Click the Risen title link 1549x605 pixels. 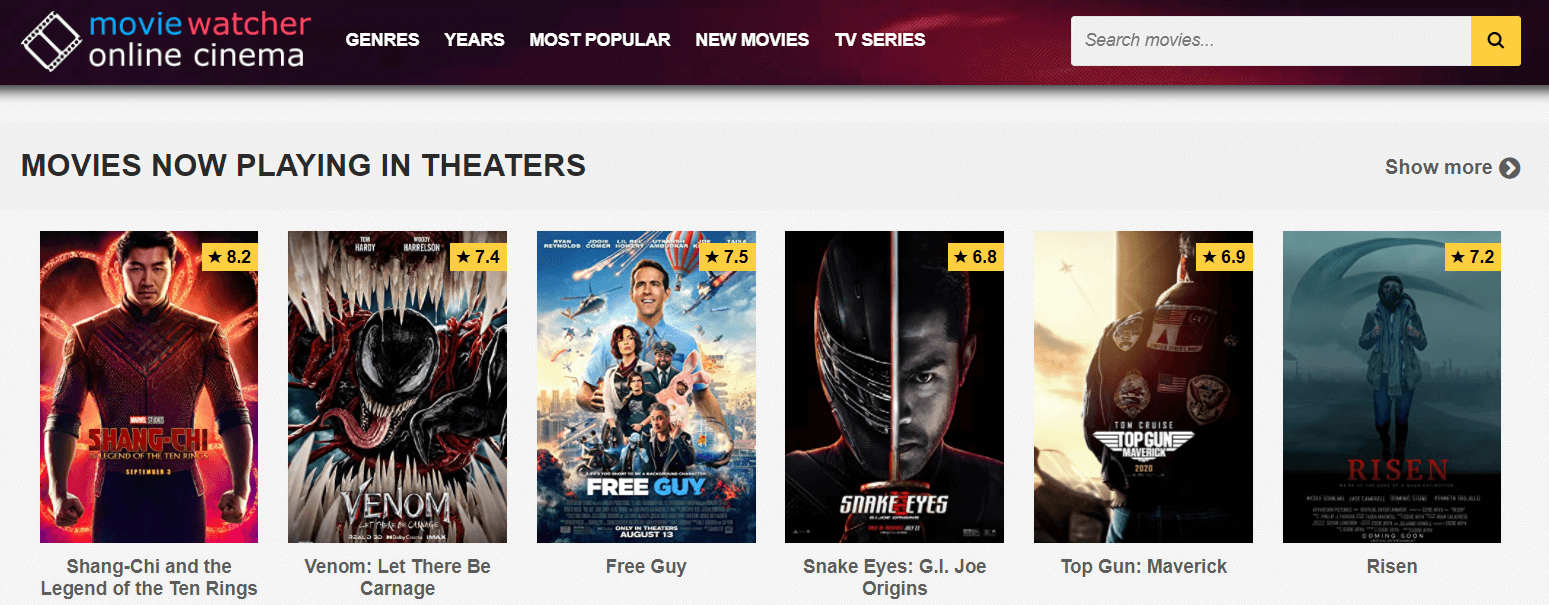click(1392, 567)
